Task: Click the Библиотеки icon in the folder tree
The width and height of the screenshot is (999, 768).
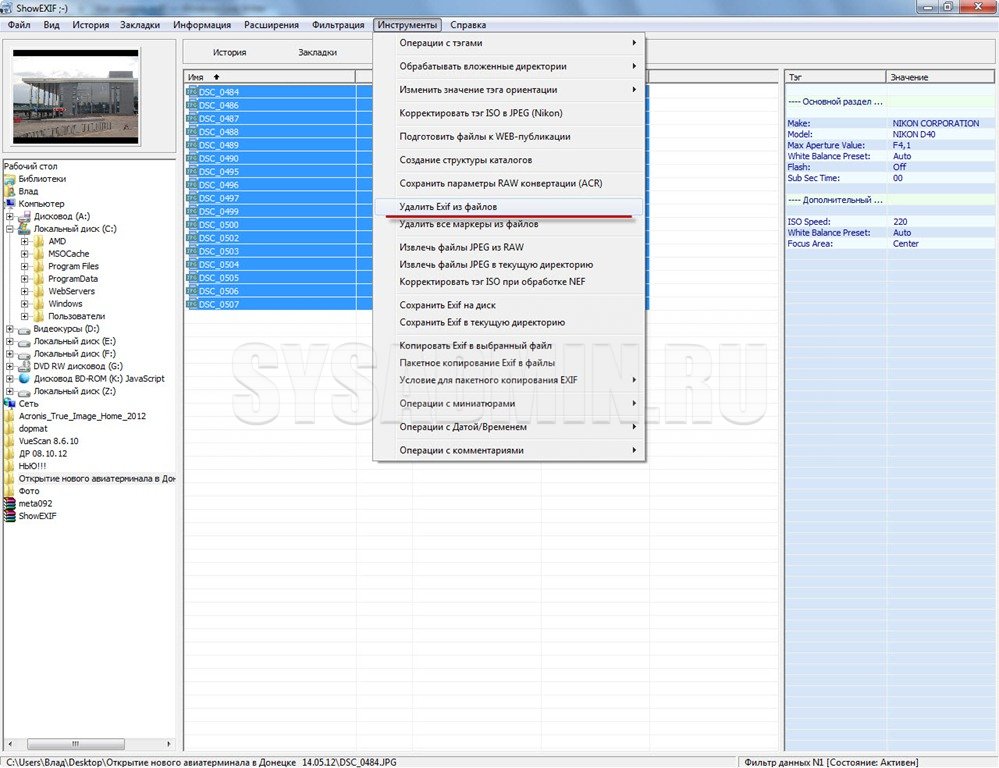Action: click(x=10, y=179)
